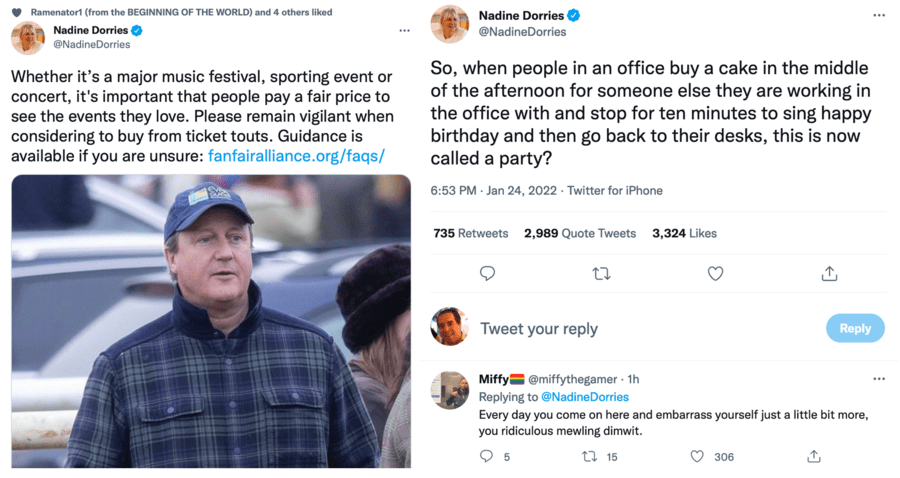The image size is (900, 478).
Task: View the 2,989 Quote Tweets
Action: [580, 233]
